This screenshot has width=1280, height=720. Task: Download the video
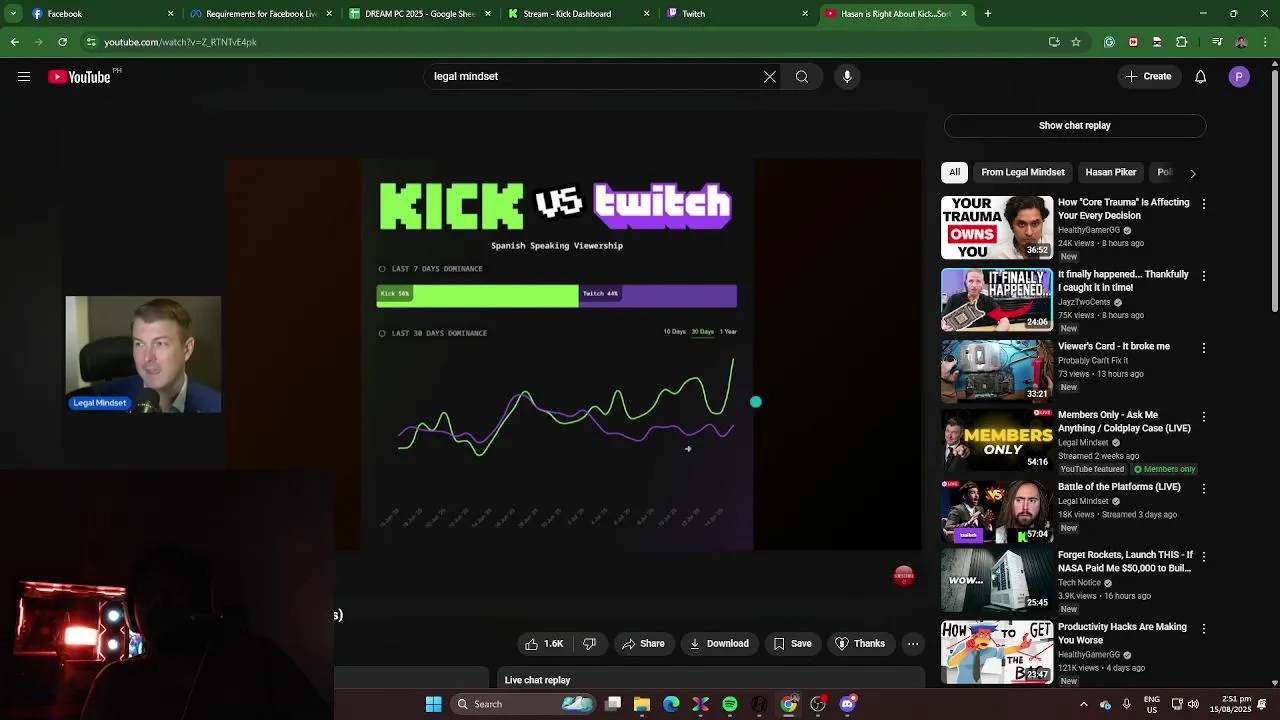tap(718, 644)
